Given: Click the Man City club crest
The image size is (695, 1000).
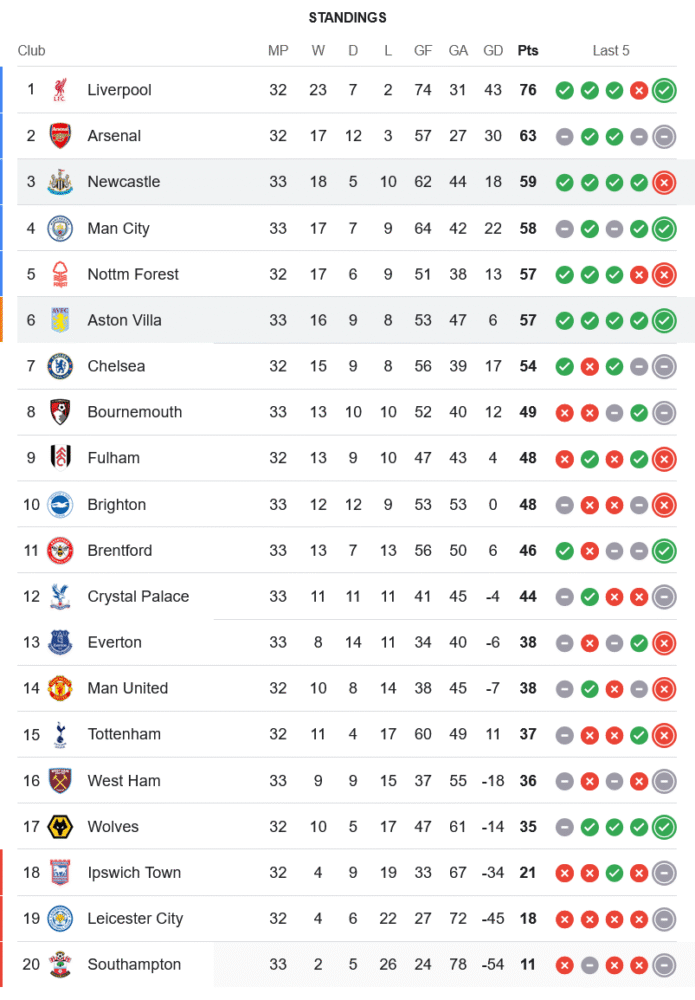Looking at the screenshot, I should click(60, 228).
